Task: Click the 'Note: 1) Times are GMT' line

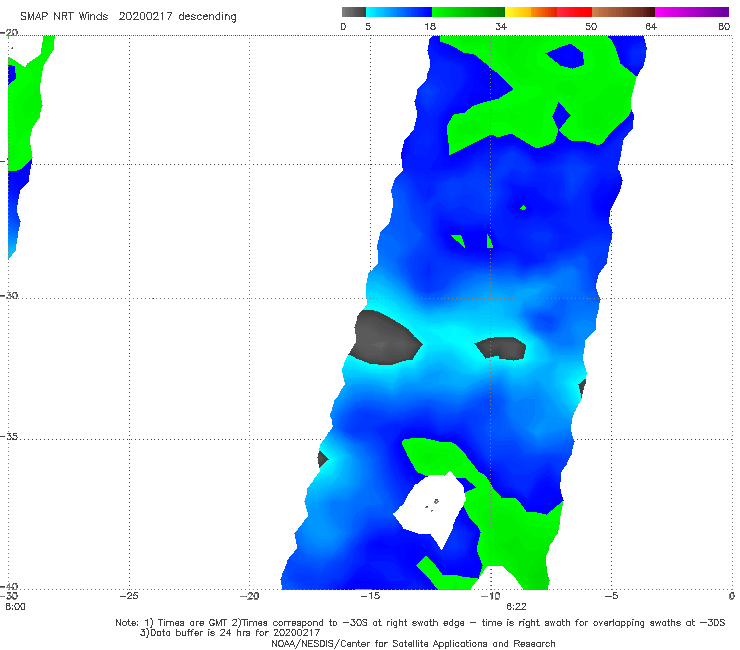Action: pyautogui.click(x=420, y=623)
